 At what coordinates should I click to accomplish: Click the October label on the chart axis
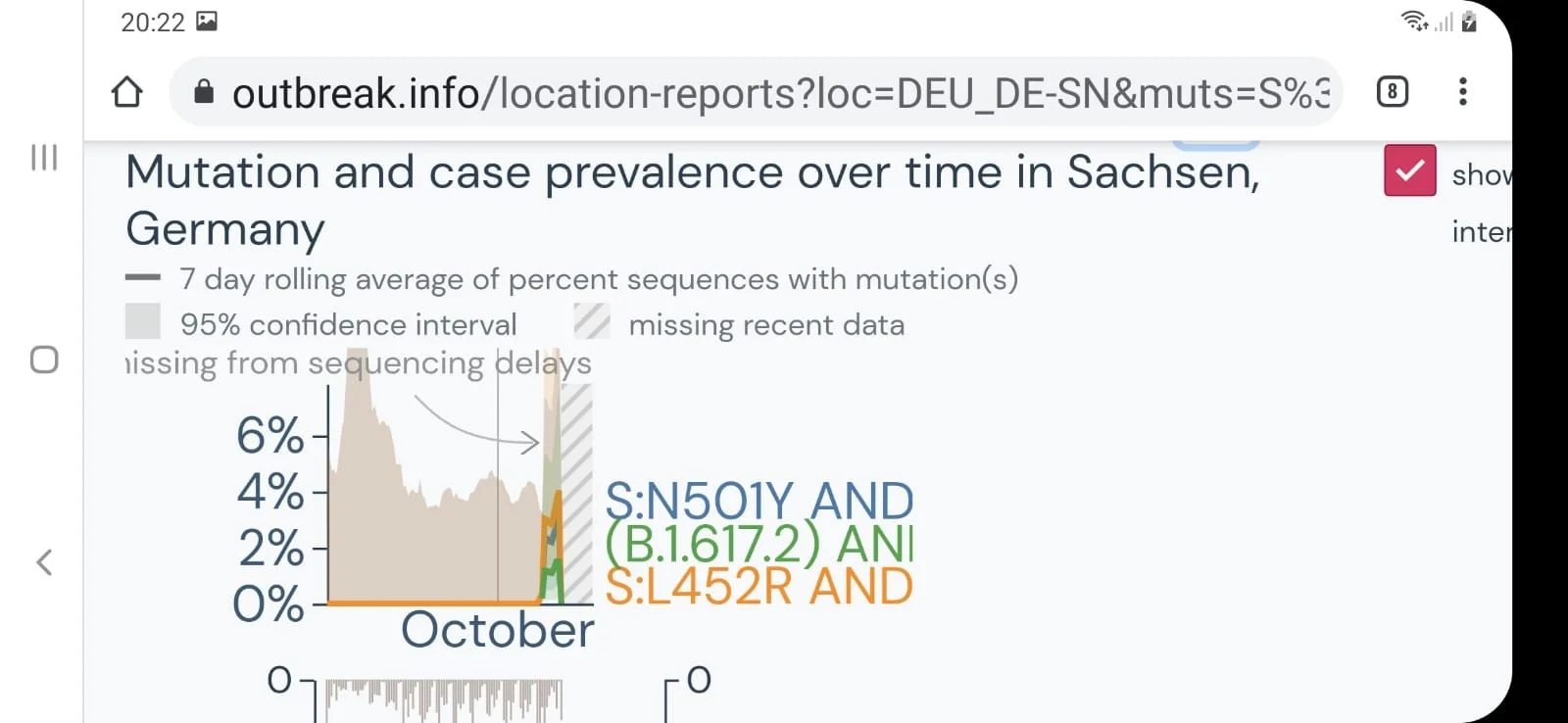coord(497,630)
